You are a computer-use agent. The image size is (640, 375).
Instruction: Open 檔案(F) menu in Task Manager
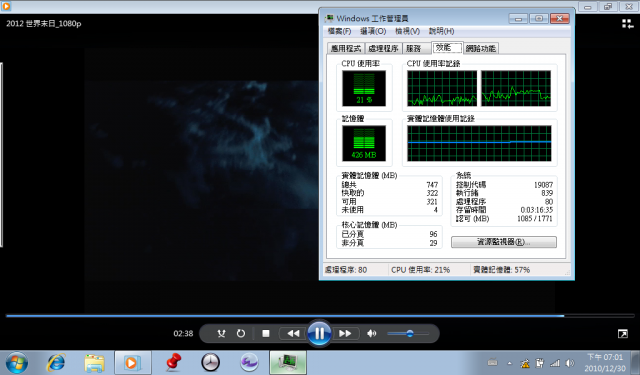pyautogui.click(x=339, y=31)
